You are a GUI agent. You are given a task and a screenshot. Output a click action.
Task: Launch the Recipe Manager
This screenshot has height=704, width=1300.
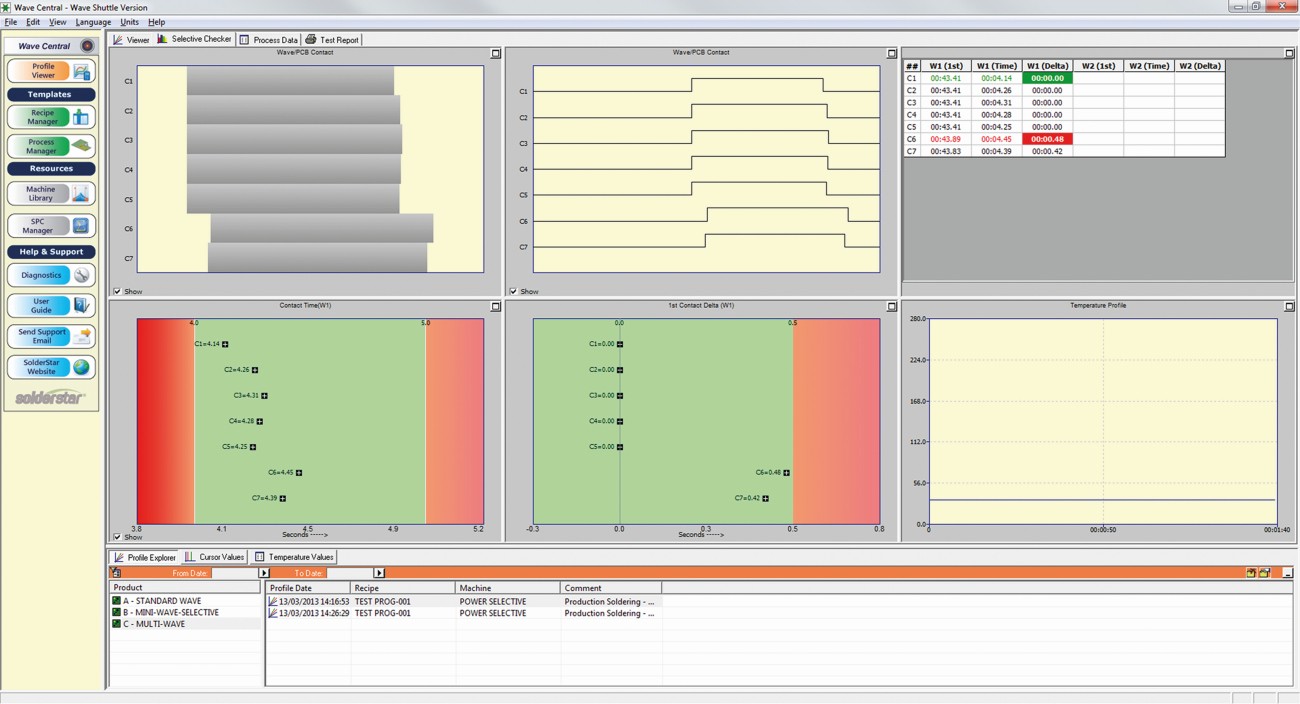click(x=51, y=117)
